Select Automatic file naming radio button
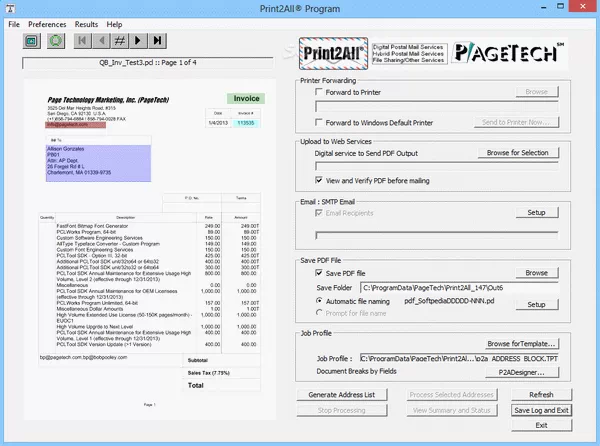600x446 pixels. 319,301
